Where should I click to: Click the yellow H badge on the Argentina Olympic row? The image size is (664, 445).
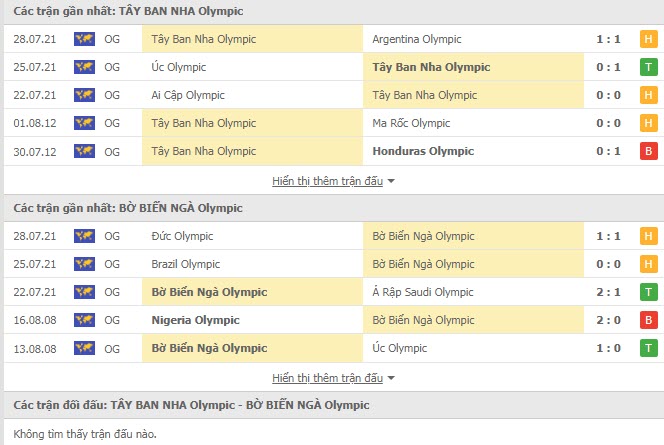pos(648,39)
